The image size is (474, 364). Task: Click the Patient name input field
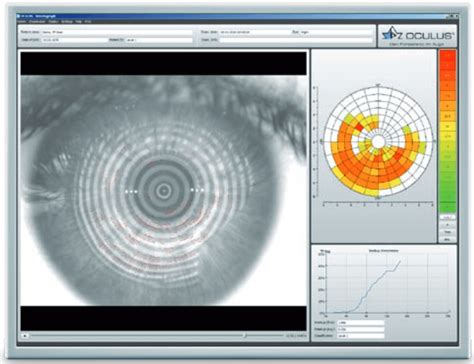pos(117,32)
